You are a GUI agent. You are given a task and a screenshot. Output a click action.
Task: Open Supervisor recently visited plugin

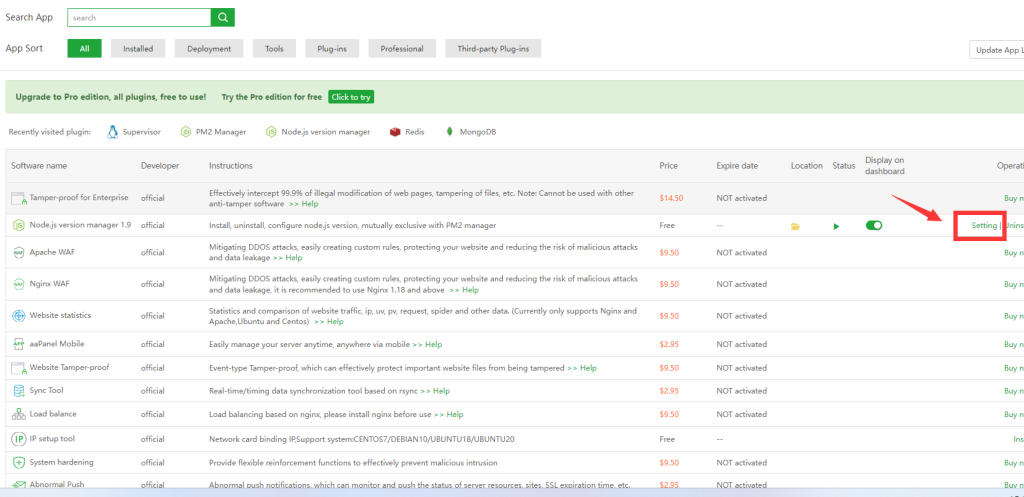tap(134, 132)
